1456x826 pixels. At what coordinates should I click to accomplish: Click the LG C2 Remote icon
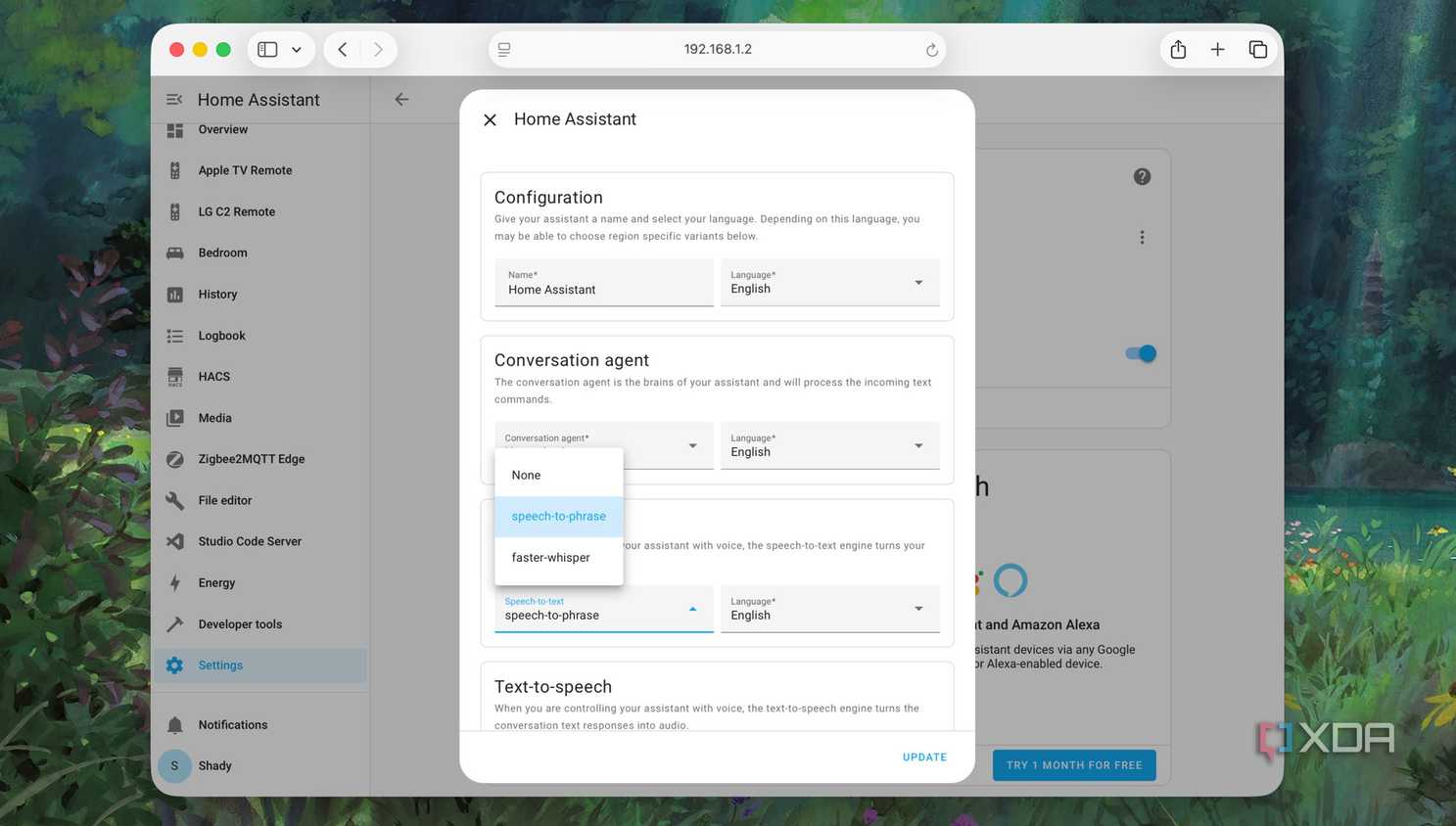(175, 211)
